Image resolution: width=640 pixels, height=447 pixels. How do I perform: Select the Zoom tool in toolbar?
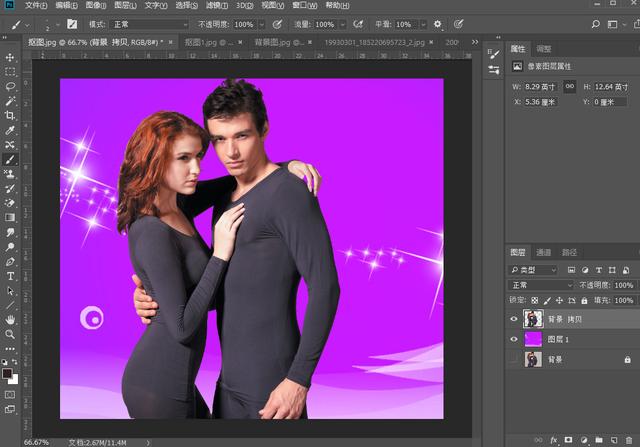[10, 334]
